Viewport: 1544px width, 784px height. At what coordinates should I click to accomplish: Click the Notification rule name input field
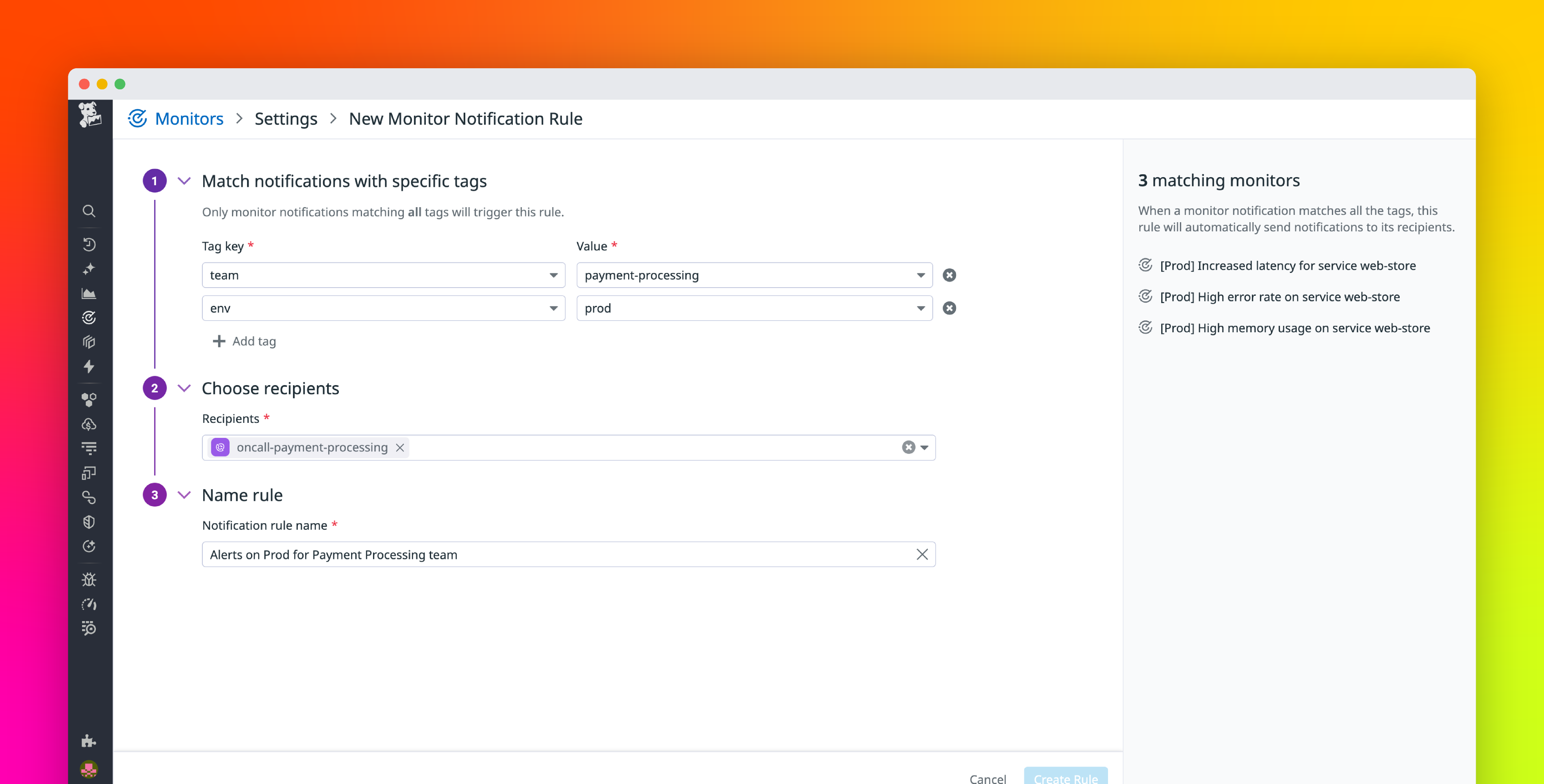point(540,554)
